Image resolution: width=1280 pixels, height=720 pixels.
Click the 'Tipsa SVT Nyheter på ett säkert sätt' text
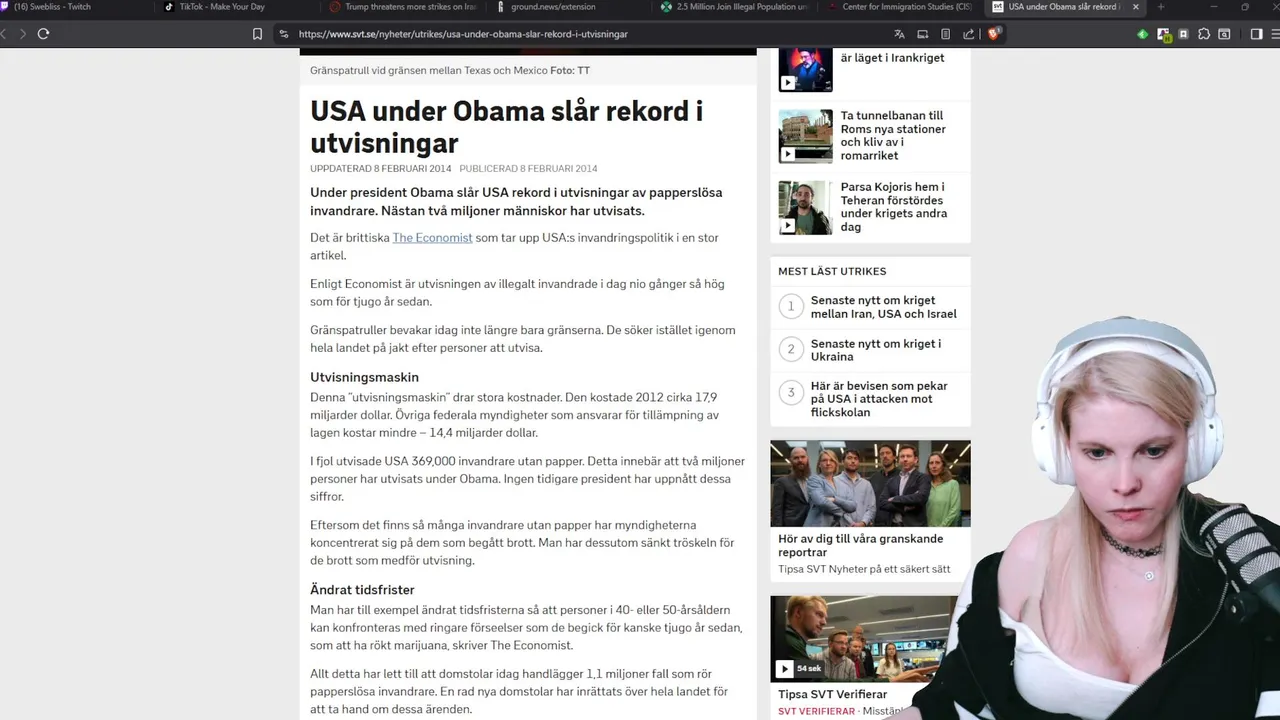tap(864, 569)
